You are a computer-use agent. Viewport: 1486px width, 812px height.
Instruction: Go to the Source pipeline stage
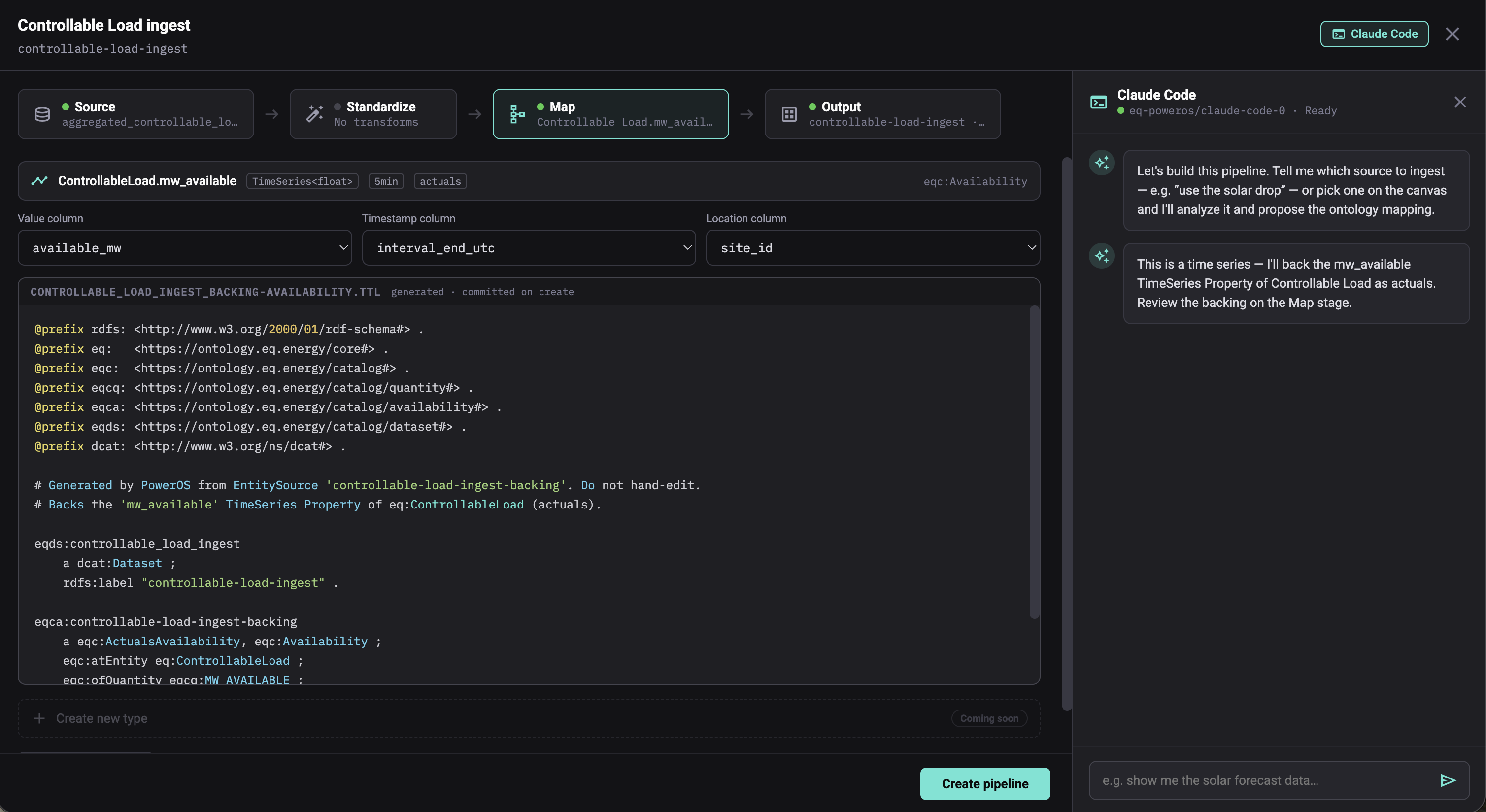pyautogui.click(x=136, y=114)
